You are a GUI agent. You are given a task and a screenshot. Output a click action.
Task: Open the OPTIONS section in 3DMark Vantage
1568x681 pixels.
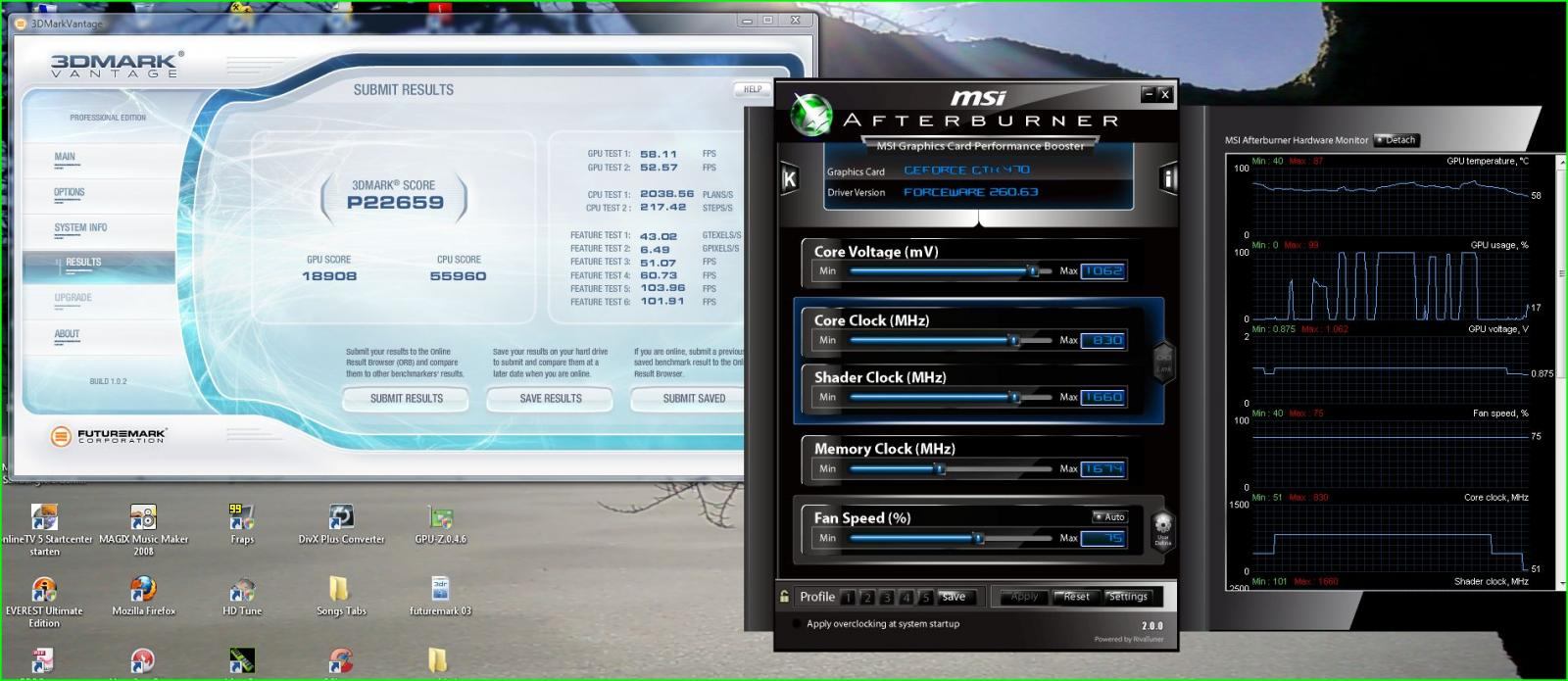click(70, 192)
